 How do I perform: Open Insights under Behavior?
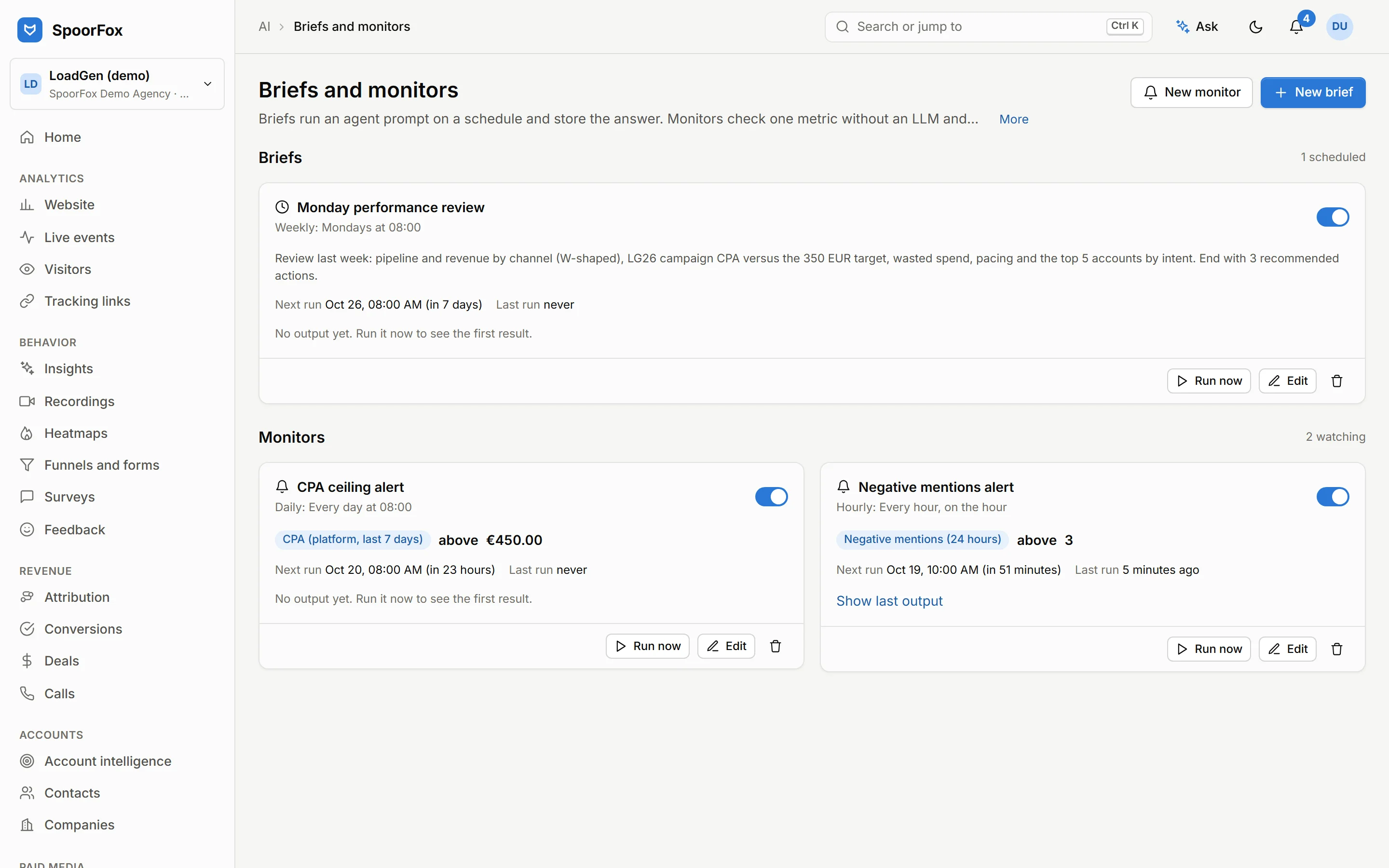(x=117, y=368)
